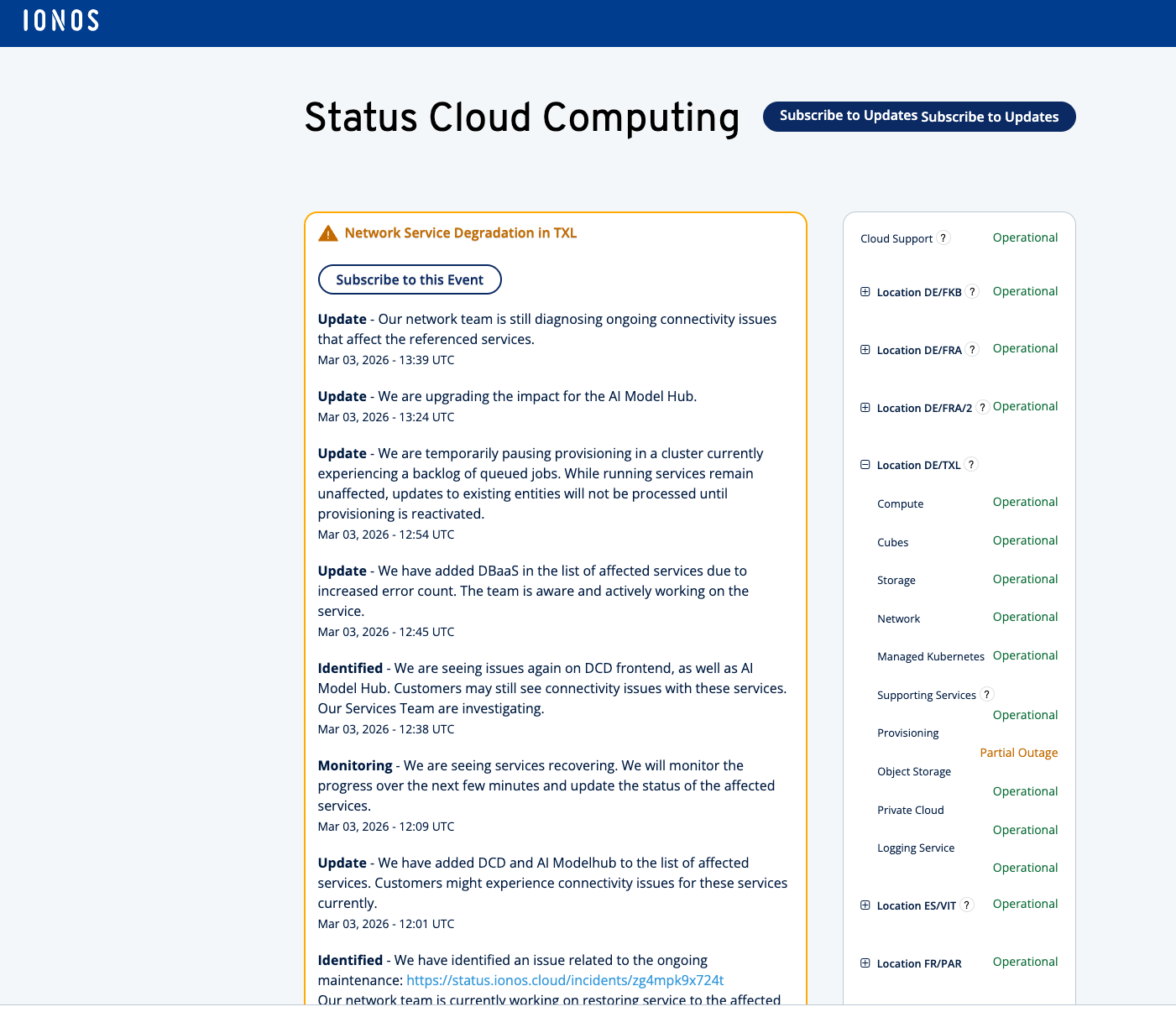Screen dimensions: 1176x1012
Task: Collapse the Location DE/TXL group
Action: (865, 465)
